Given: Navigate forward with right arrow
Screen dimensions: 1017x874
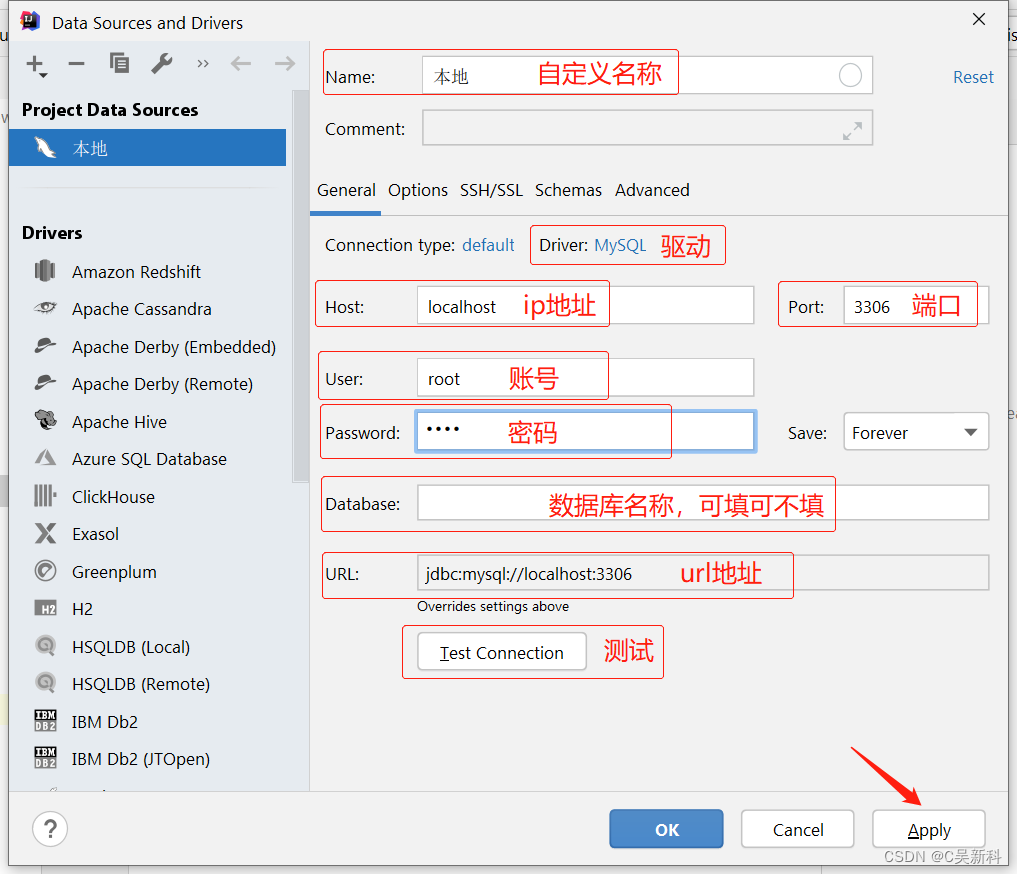Looking at the screenshot, I should tap(285, 64).
